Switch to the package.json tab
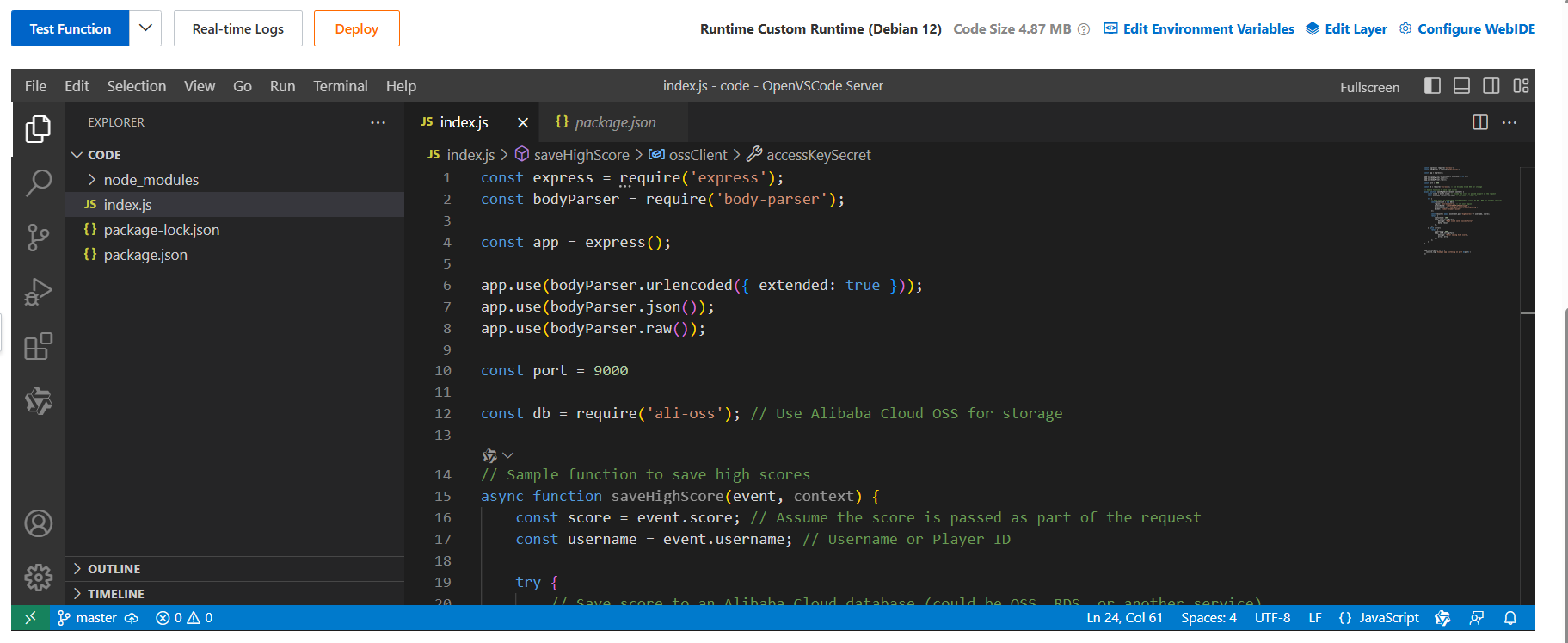 tap(613, 122)
